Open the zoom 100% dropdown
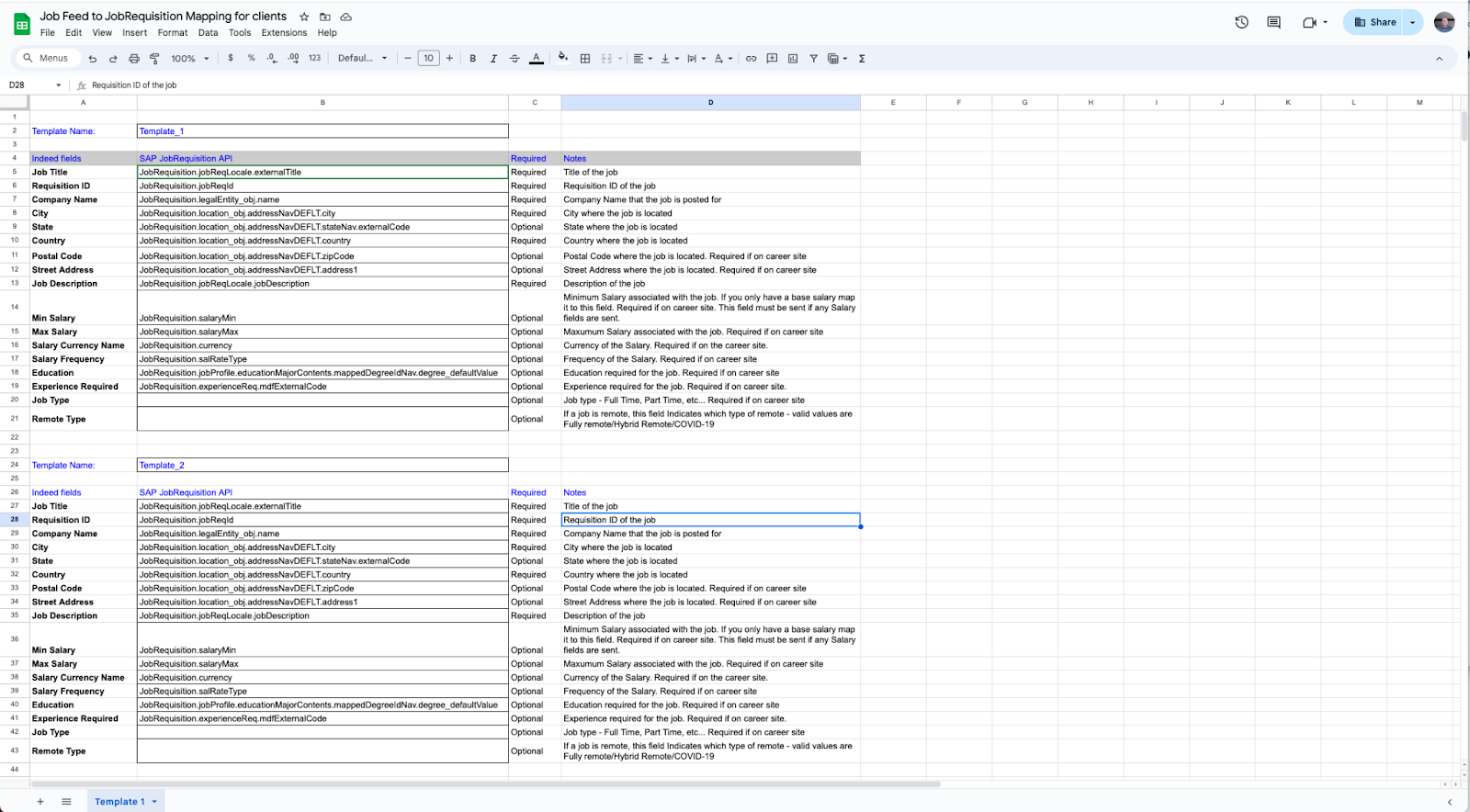Image resolution: width=1470 pixels, height=812 pixels. coord(190,59)
